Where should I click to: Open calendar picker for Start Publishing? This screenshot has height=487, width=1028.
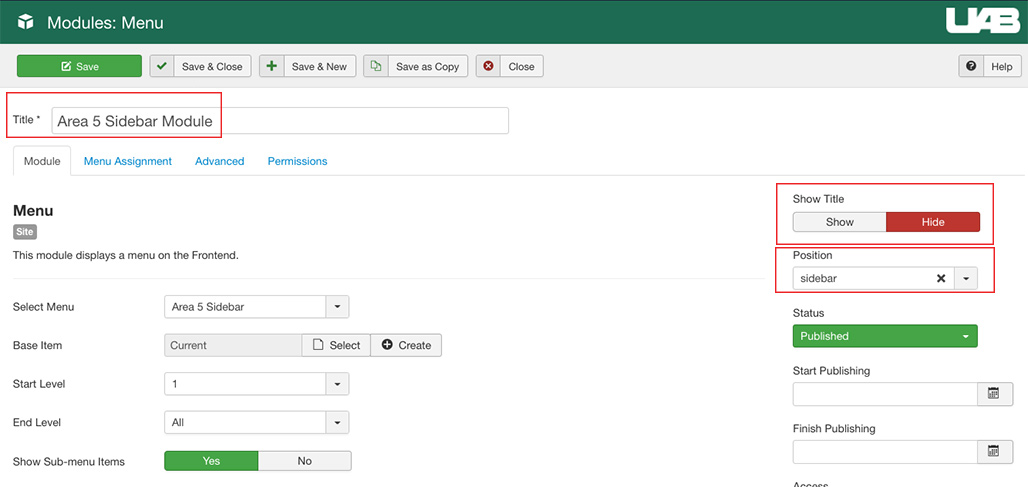(x=993, y=394)
